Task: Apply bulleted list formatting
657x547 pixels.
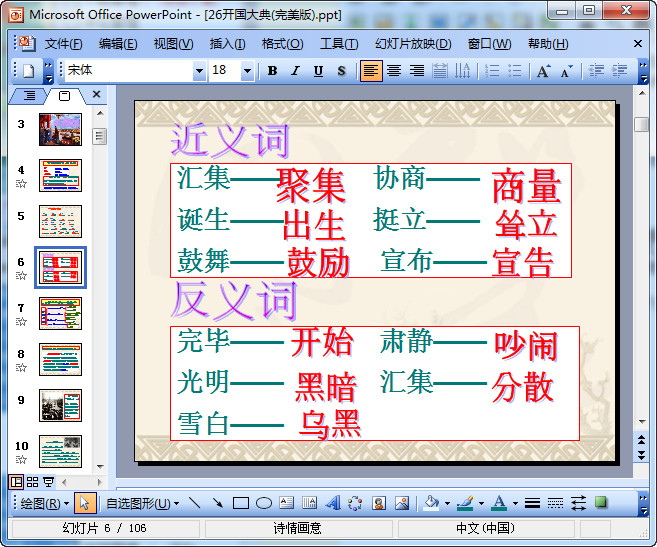Action: 515,70
